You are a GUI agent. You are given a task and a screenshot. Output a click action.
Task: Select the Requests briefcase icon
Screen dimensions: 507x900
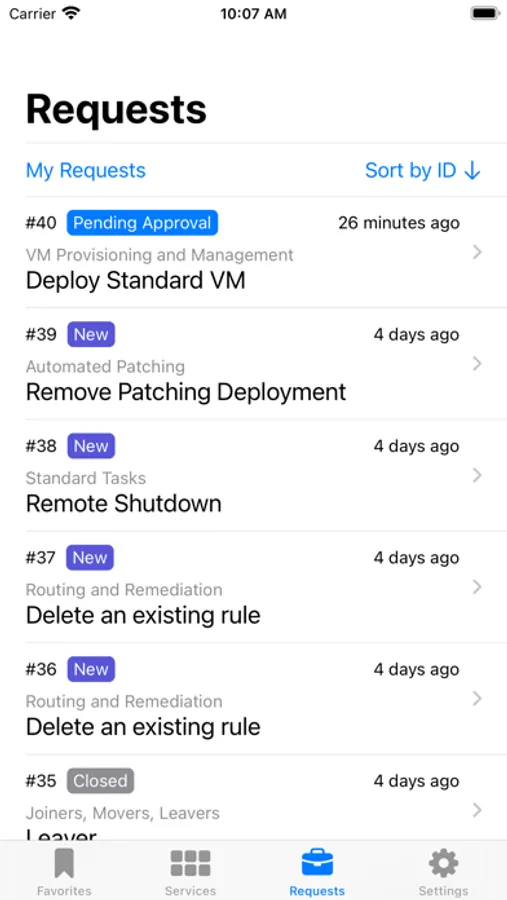(317, 864)
